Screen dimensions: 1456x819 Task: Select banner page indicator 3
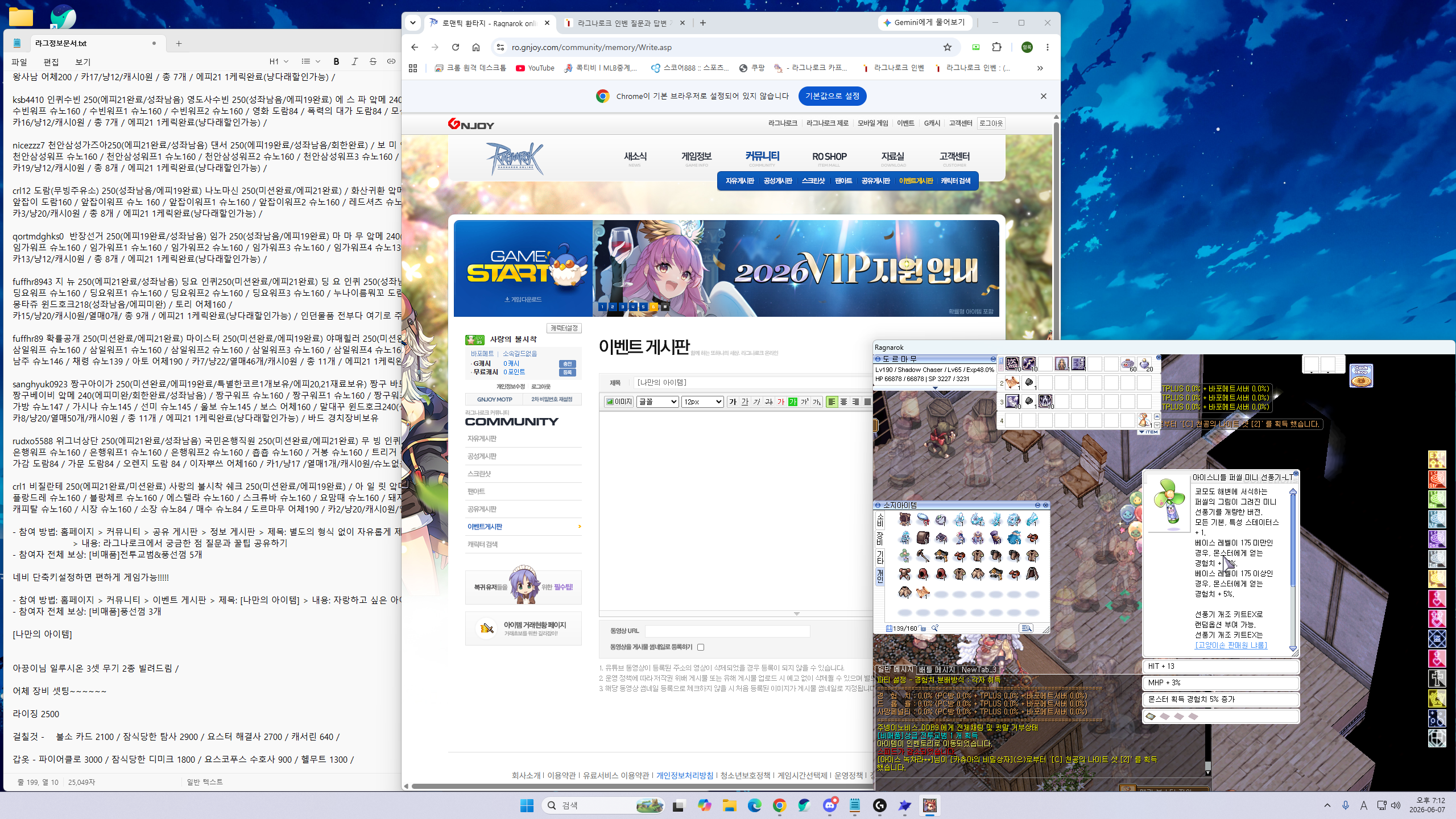pyautogui.click(x=623, y=307)
